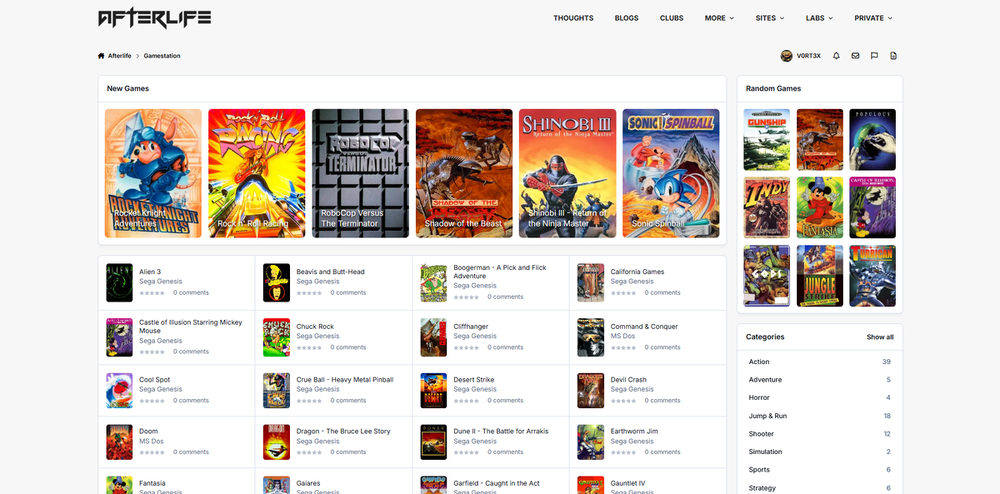Open Desert Strike title text
This screenshot has width=1000, height=494.
tap(474, 380)
